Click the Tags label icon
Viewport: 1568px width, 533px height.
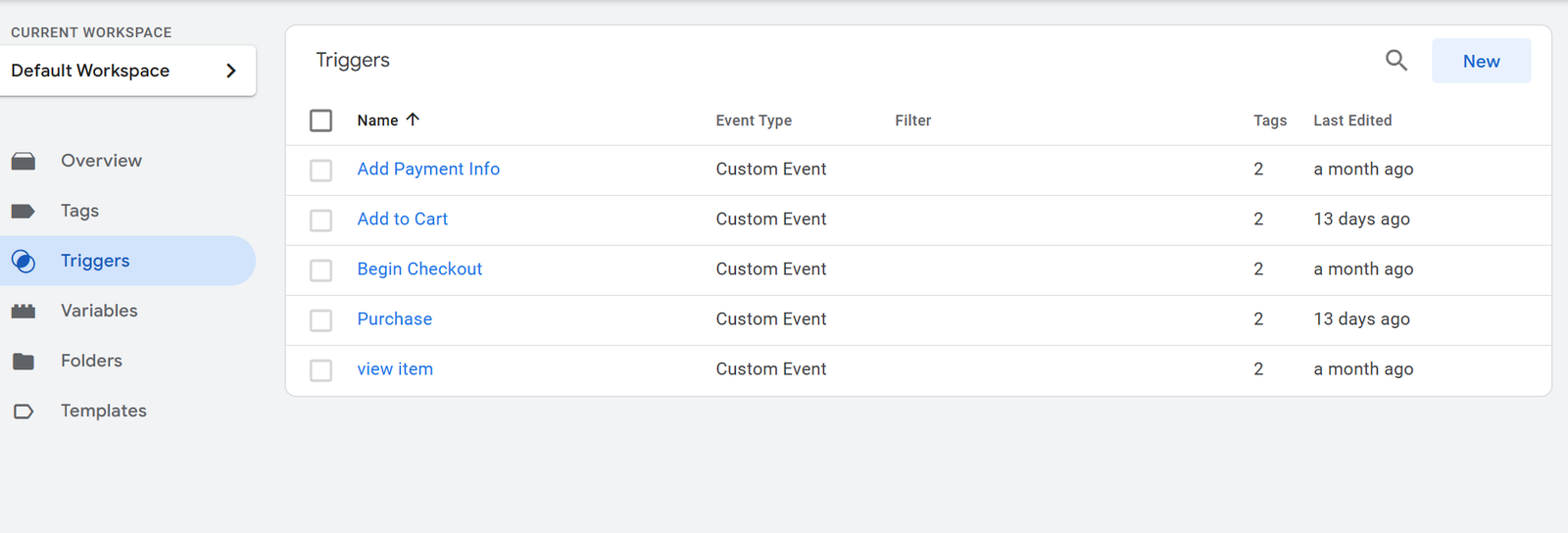[24, 212]
